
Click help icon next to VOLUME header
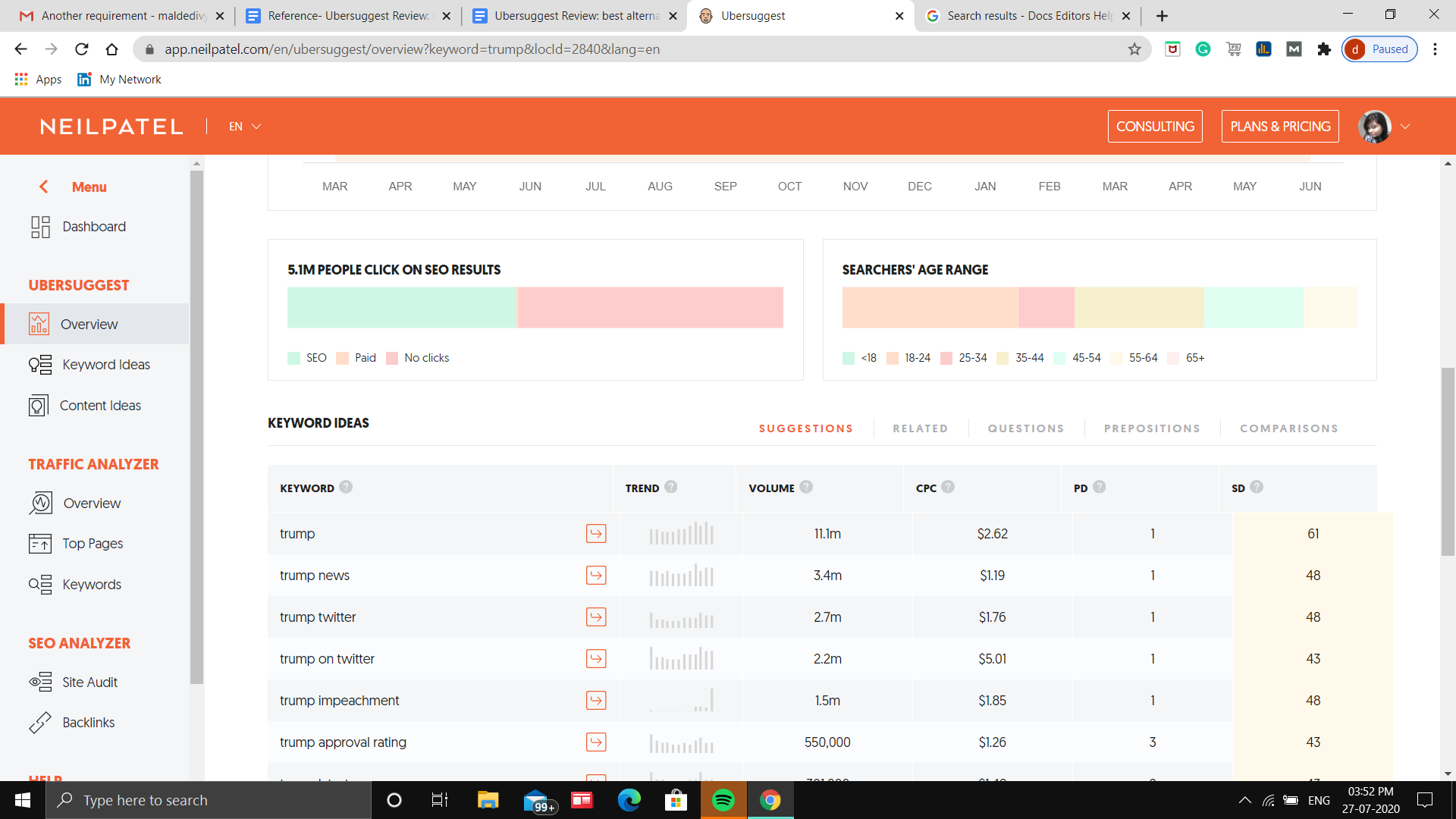(x=806, y=487)
